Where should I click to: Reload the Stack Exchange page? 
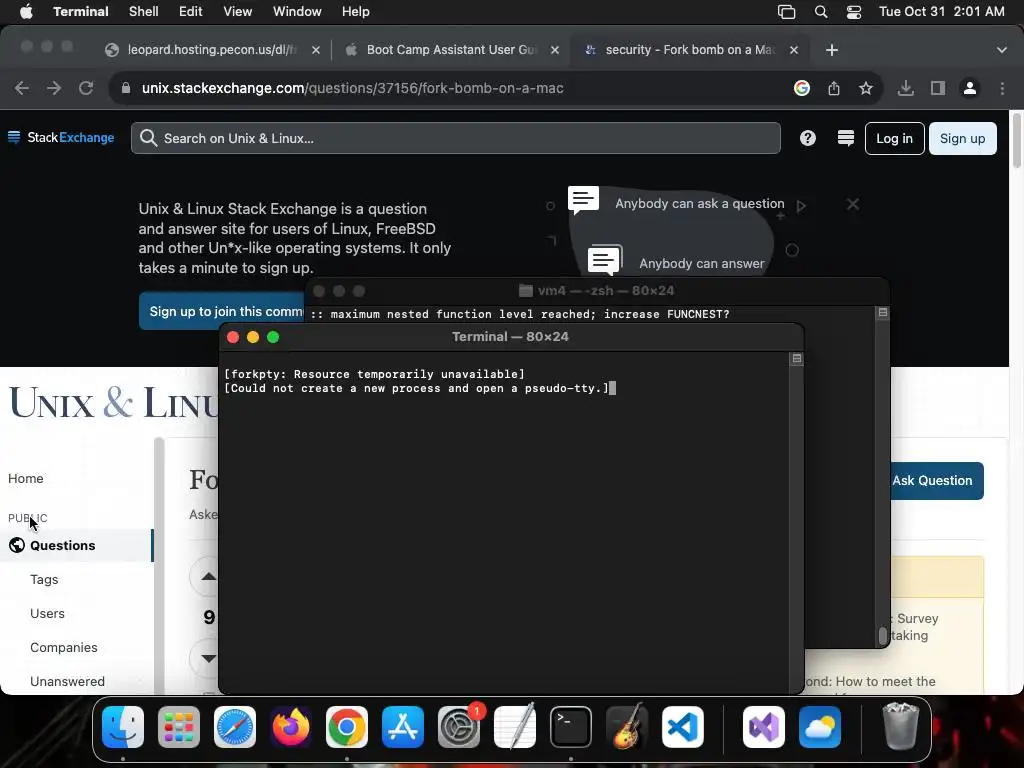tap(86, 88)
